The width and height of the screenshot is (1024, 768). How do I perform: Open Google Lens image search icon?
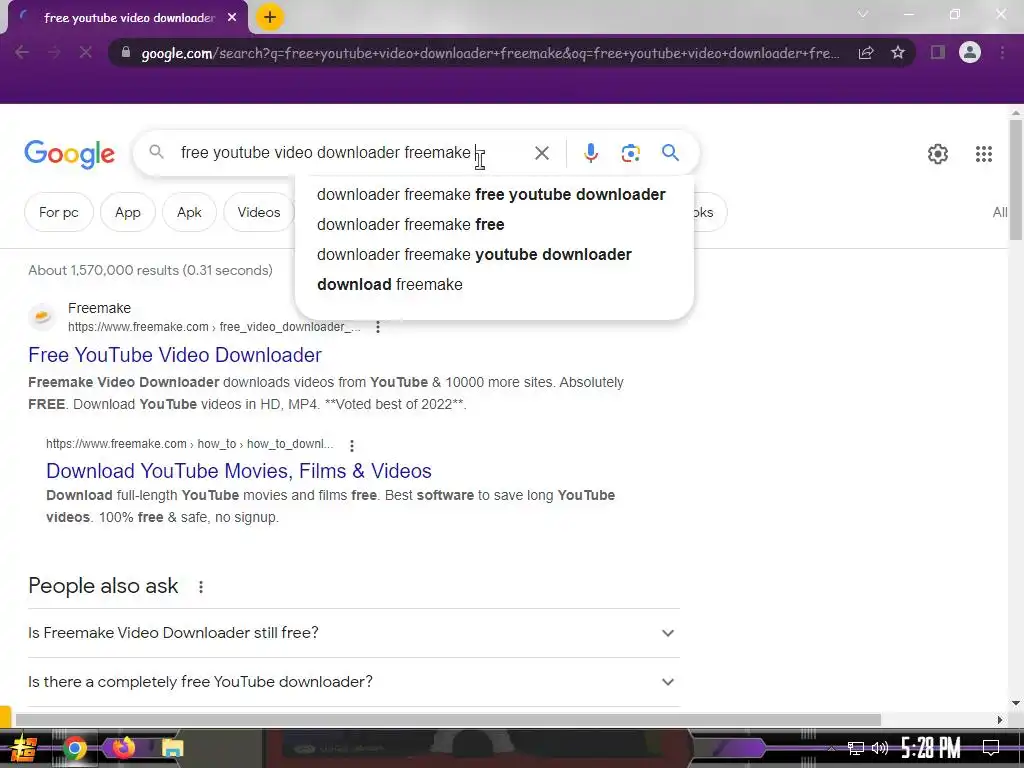point(630,153)
